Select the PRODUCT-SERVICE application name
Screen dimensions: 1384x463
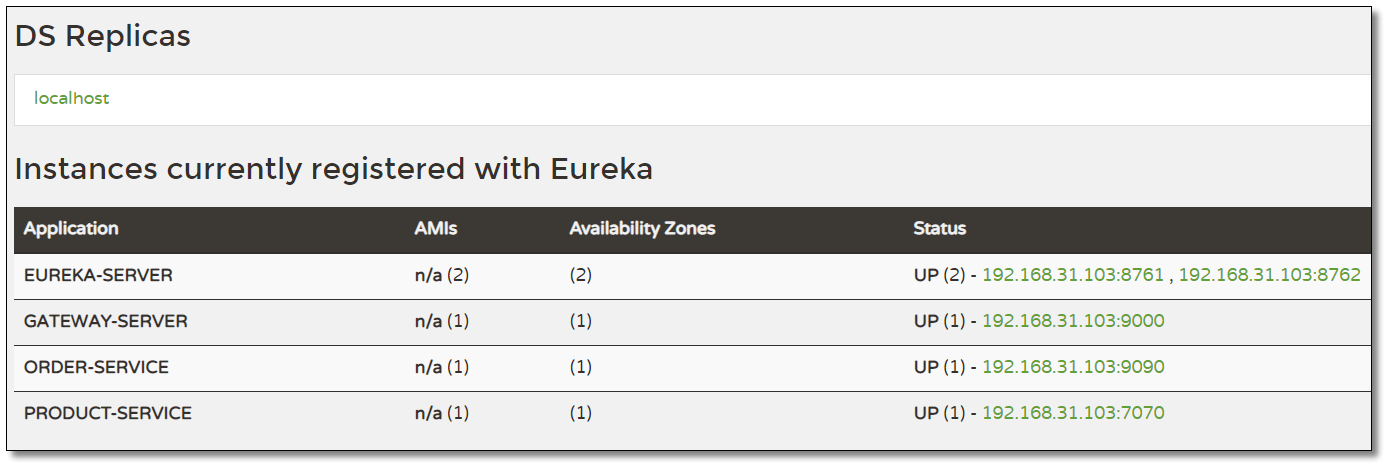(x=107, y=413)
